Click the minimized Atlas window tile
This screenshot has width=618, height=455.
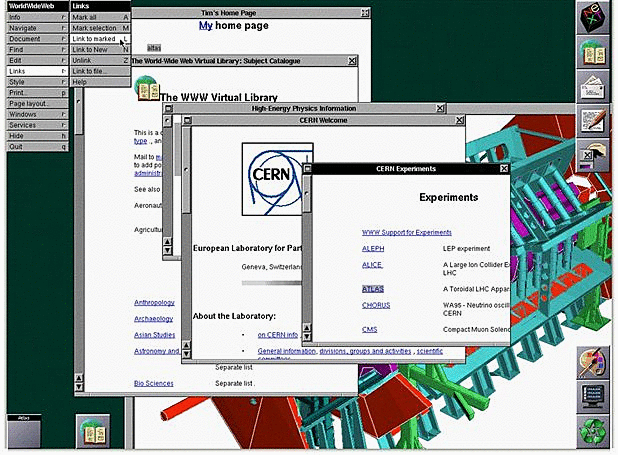(24, 431)
